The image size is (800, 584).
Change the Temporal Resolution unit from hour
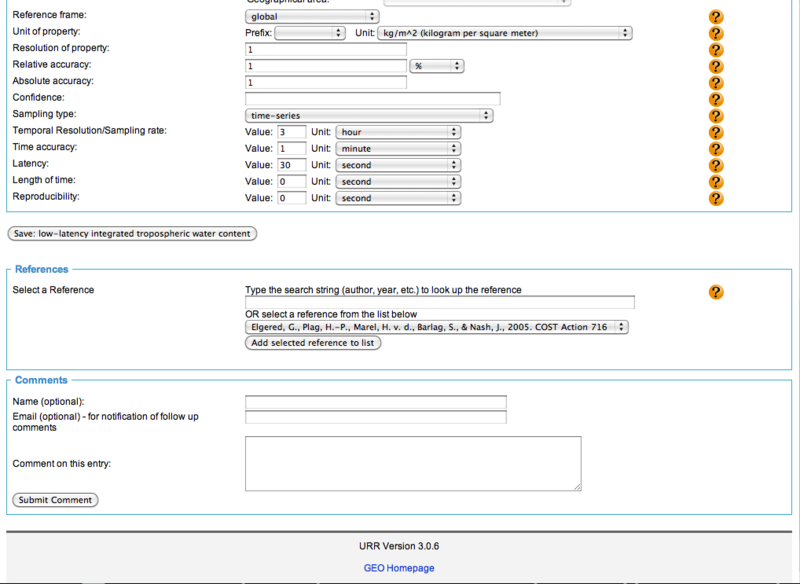click(x=398, y=132)
